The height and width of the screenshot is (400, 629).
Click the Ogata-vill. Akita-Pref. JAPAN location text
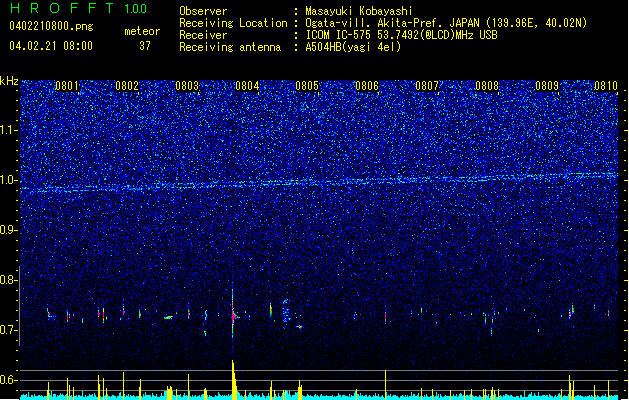tap(446, 23)
